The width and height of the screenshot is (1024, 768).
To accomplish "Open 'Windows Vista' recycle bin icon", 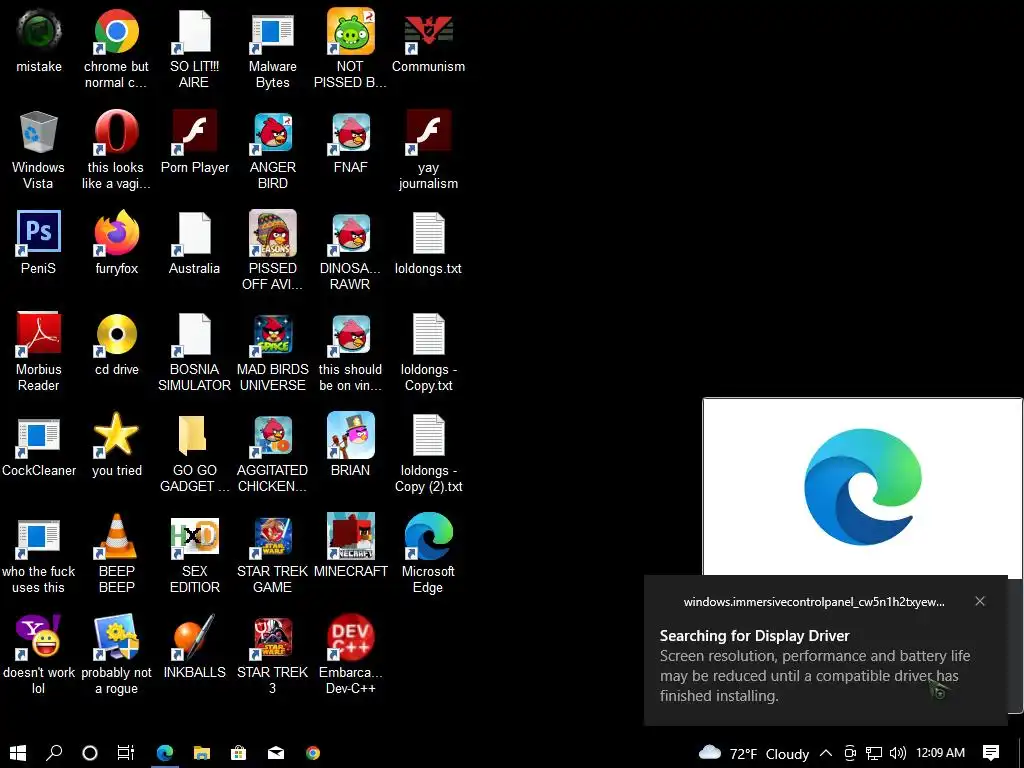I will 39,150.
